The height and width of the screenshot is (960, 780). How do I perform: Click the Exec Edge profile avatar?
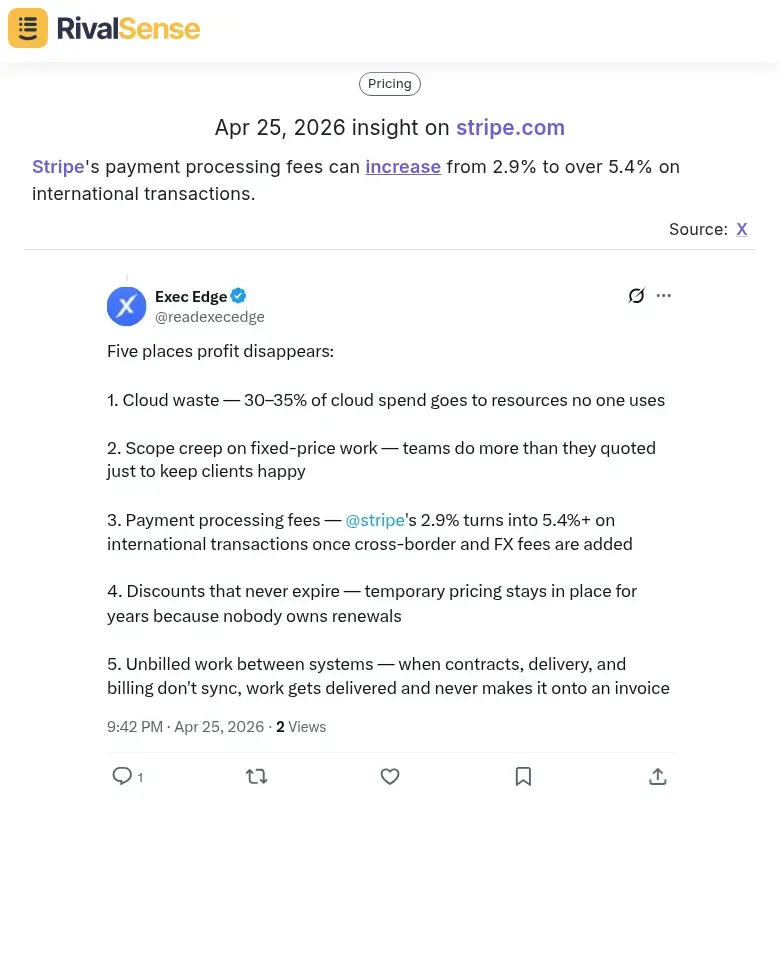126,306
